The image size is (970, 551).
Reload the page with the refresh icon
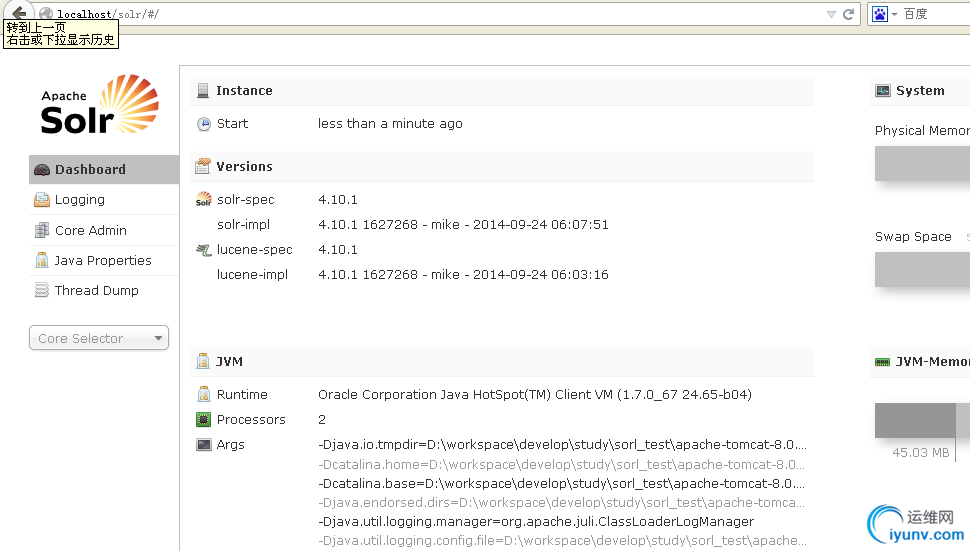tap(849, 14)
